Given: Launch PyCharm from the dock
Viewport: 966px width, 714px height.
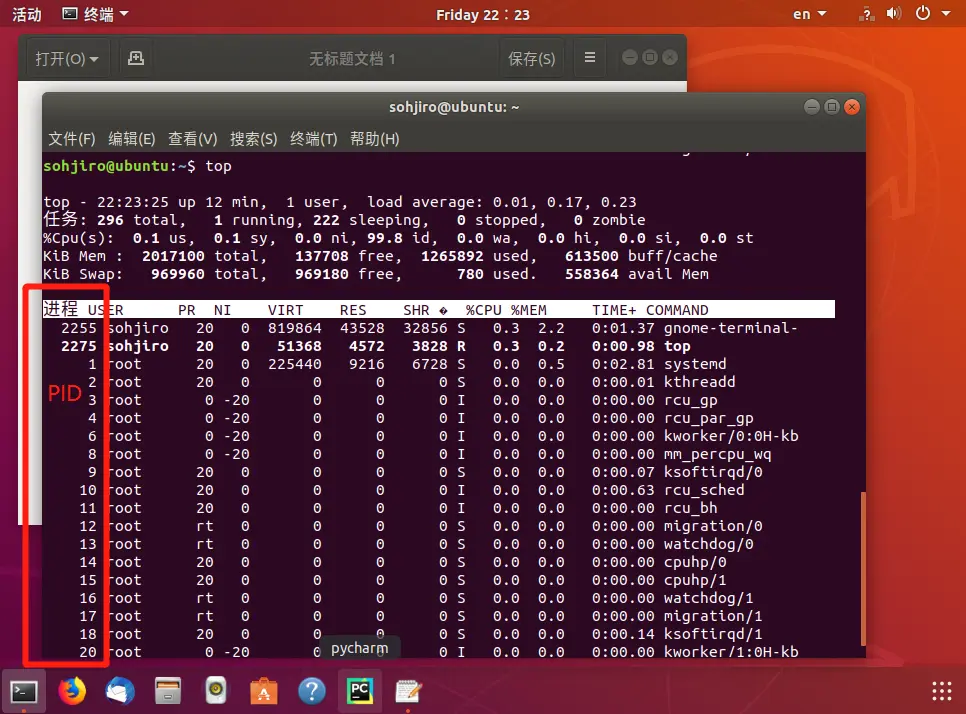Looking at the screenshot, I should point(360,691).
